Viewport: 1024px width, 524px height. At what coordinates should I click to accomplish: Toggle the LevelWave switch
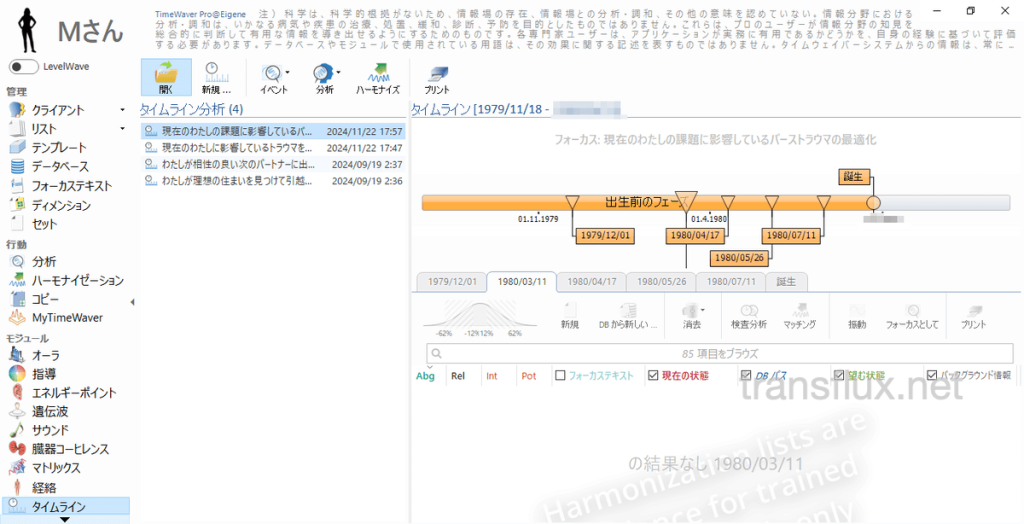24,67
